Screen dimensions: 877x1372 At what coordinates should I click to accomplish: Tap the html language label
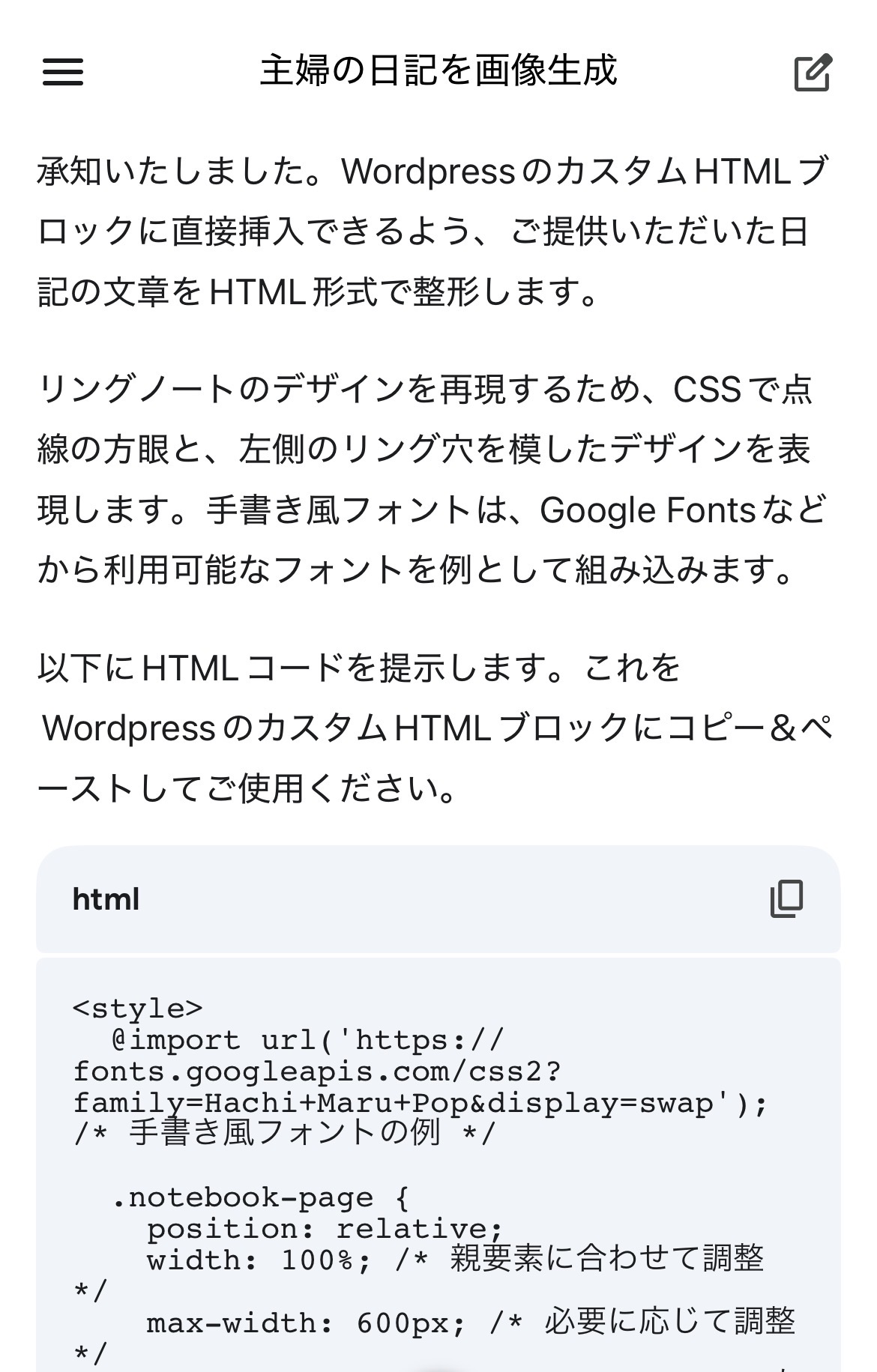(106, 899)
